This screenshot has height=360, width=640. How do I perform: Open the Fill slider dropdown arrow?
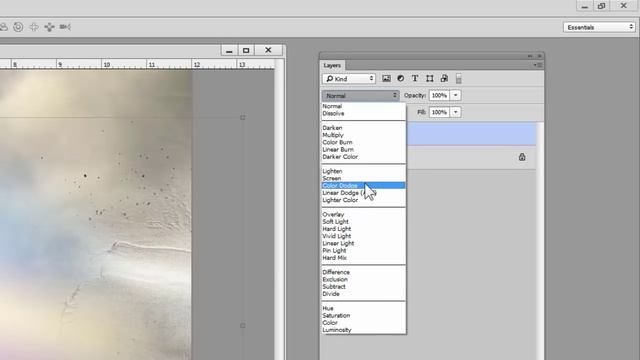[x=456, y=112]
